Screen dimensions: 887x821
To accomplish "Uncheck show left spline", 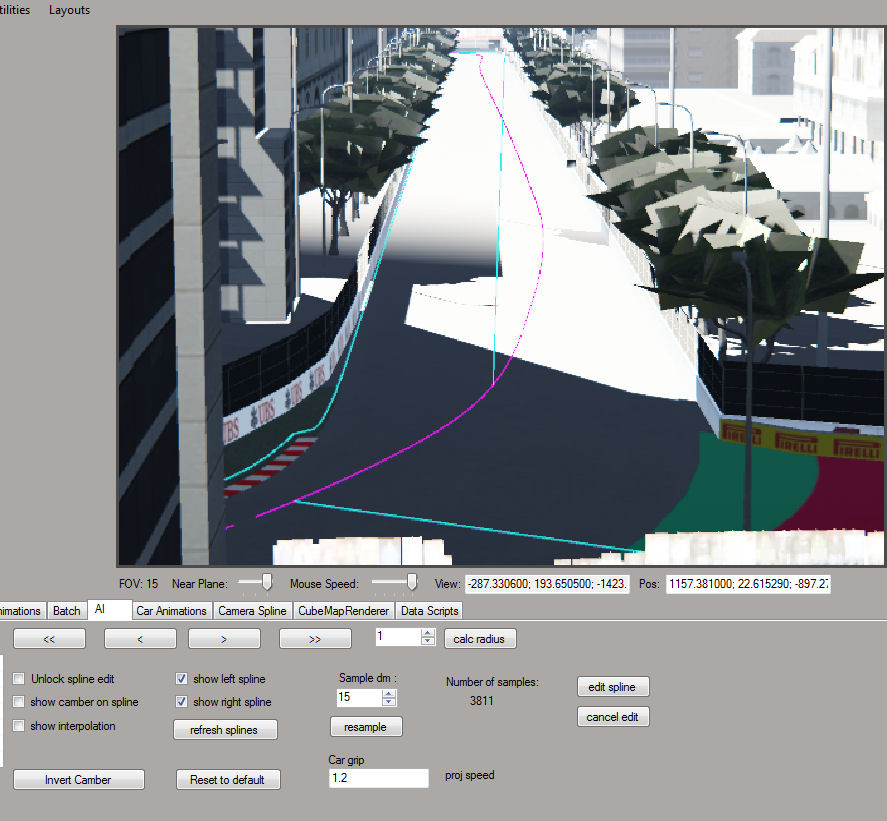I will coord(182,678).
